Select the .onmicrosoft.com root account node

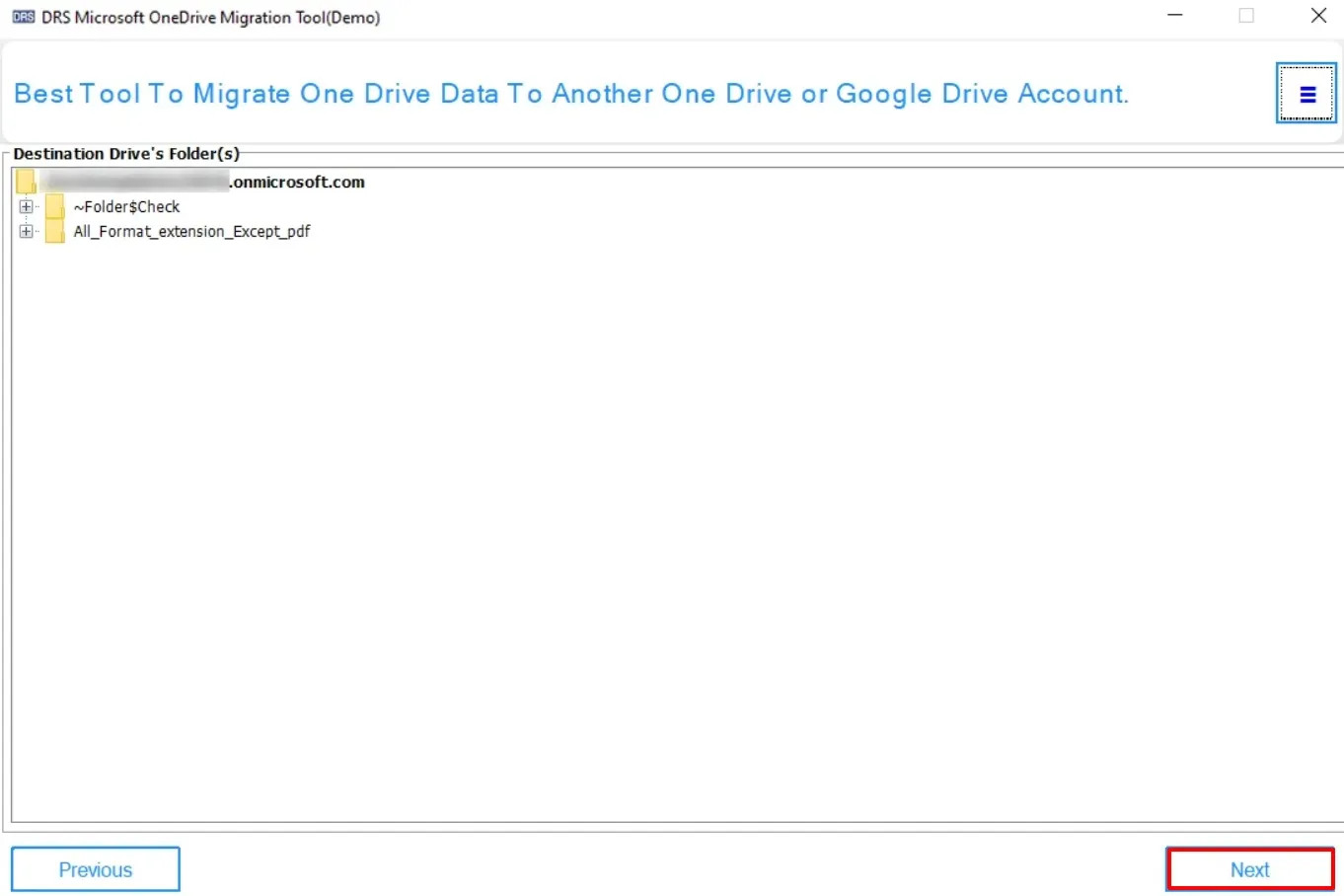[297, 183]
